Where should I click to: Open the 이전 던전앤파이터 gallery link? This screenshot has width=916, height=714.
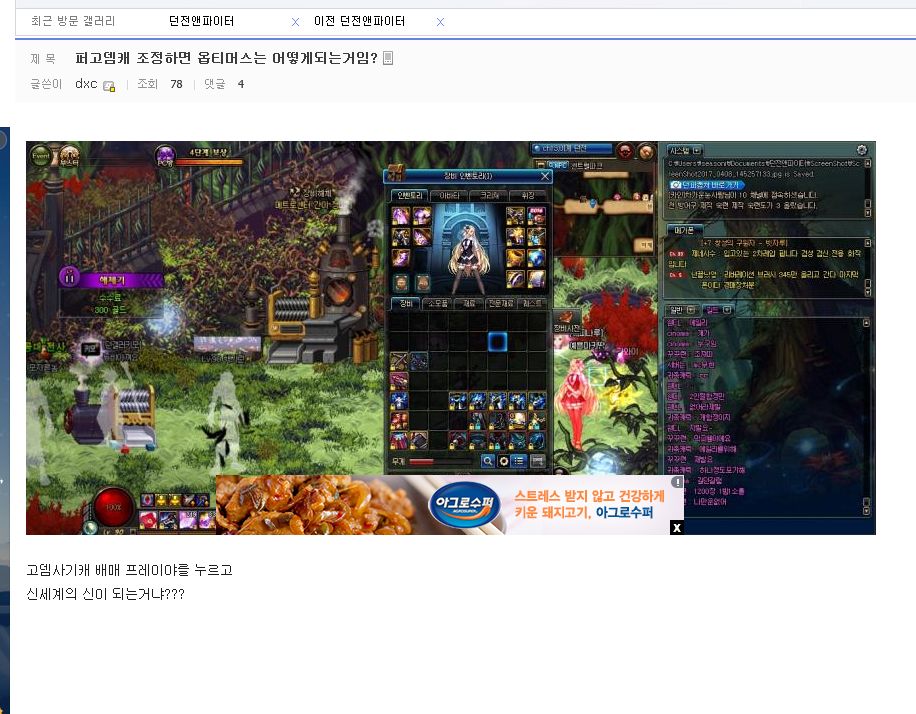point(359,22)
